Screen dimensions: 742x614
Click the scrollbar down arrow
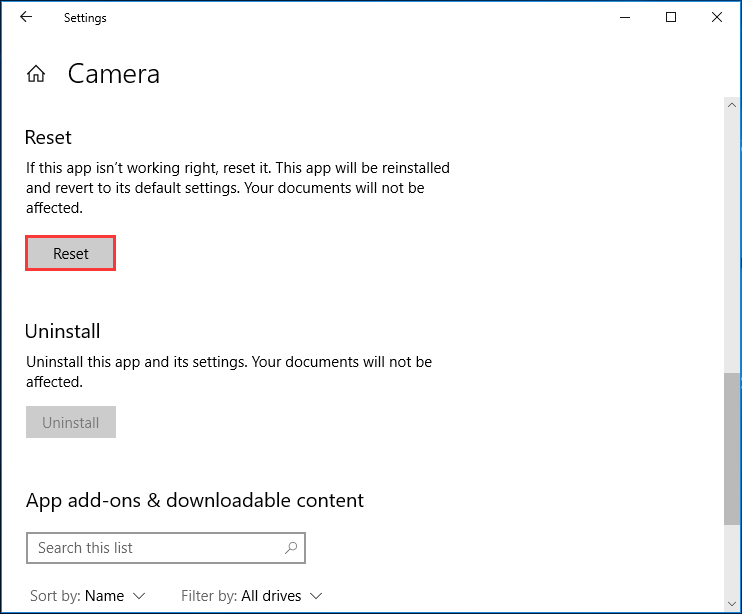click(x=732, y=604)
